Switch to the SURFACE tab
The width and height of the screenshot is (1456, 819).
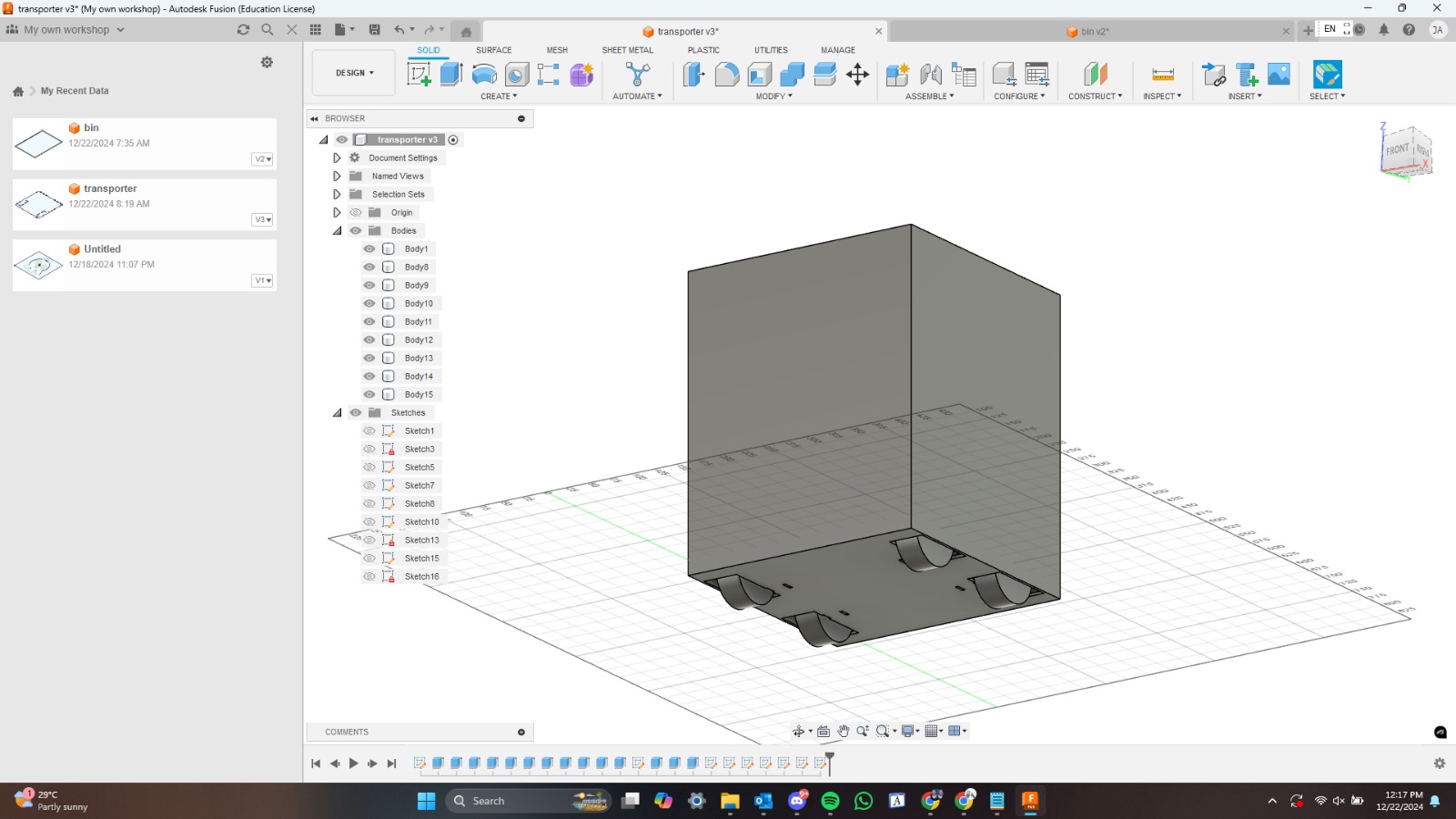click(x=494, y=50)
